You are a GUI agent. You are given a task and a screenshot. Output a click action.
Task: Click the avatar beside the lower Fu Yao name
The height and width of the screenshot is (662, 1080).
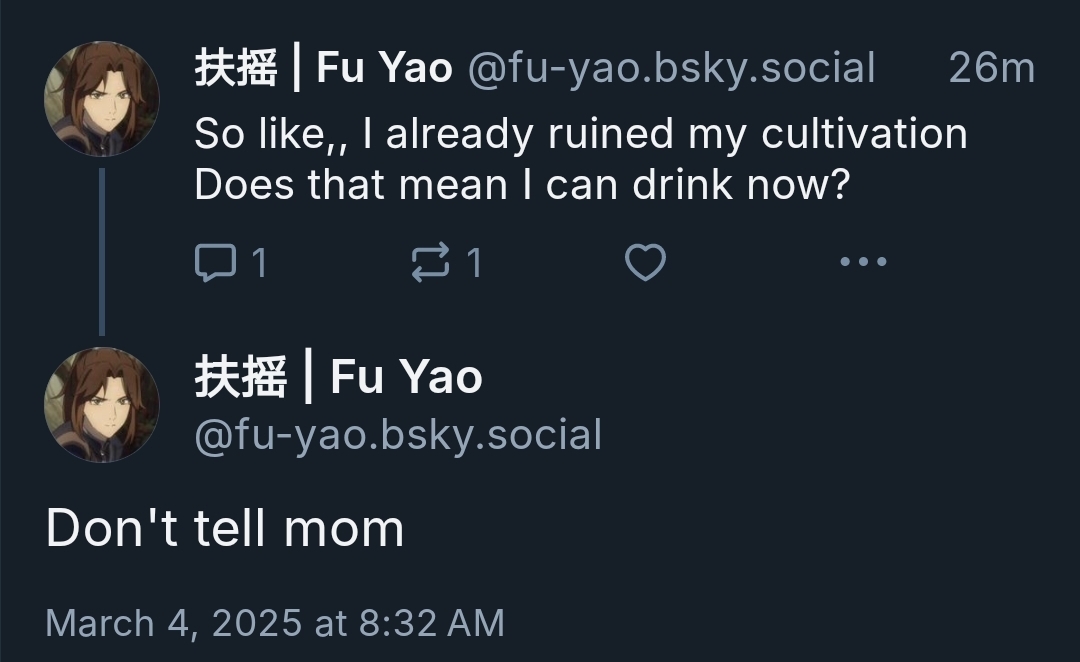(x=101, y=405)
